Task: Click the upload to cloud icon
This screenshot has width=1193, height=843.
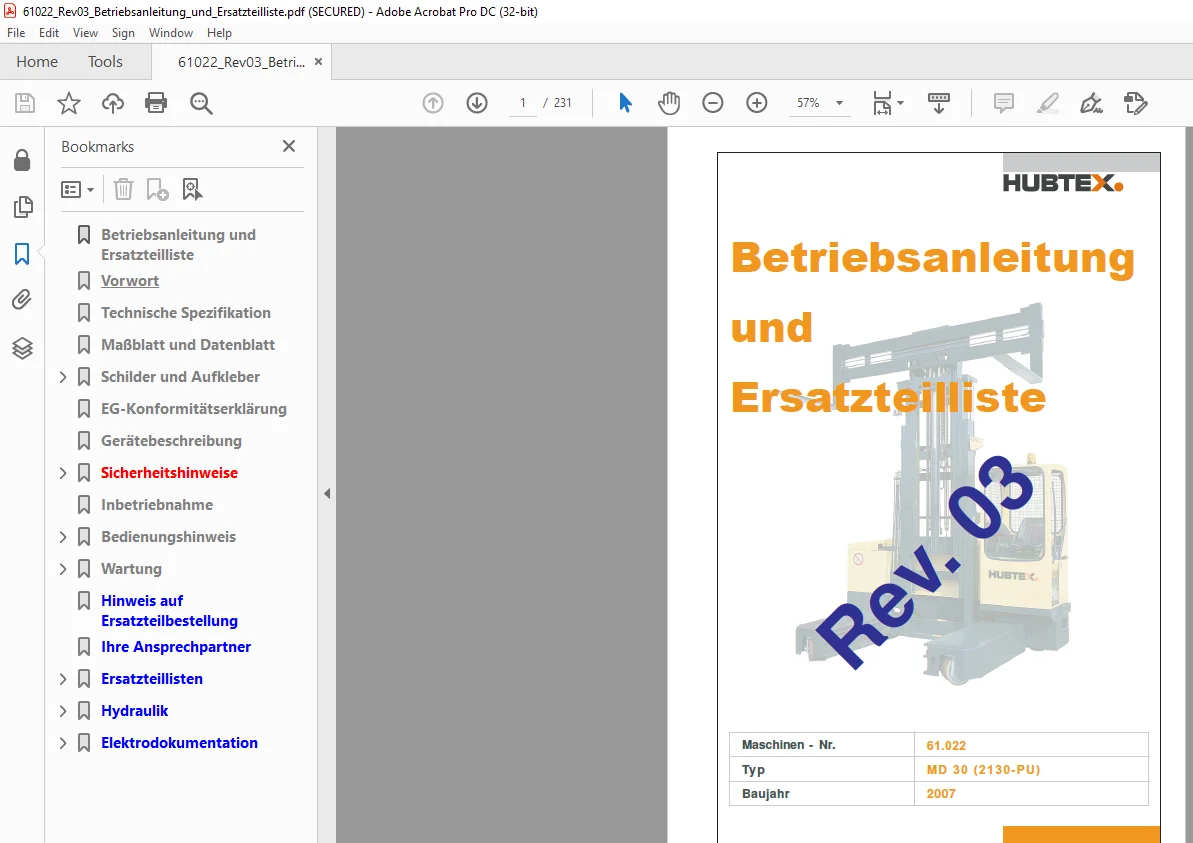Action: (113, 103)
